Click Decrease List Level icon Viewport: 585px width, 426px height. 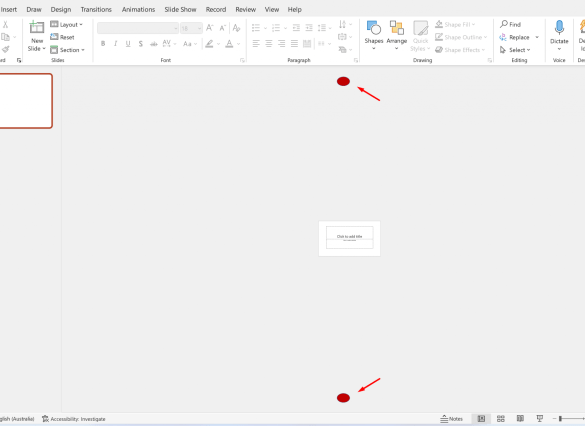point(296,28)
